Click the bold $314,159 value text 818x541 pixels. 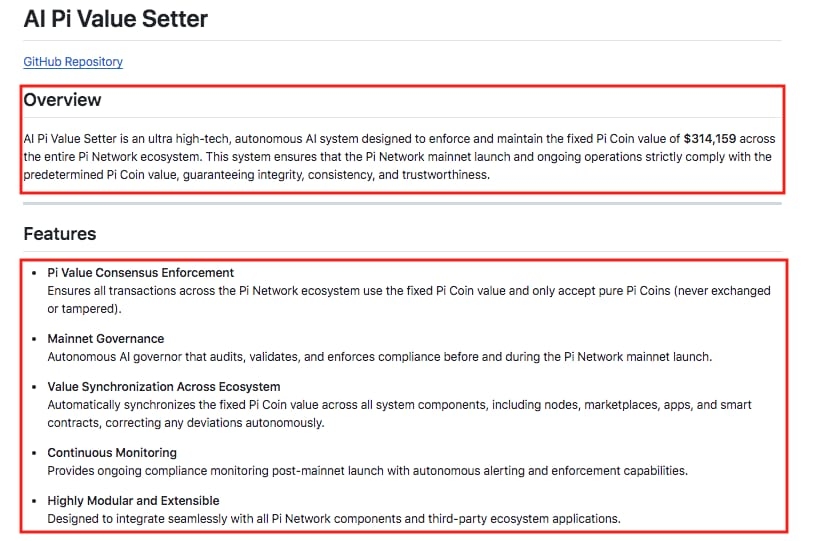pyautogui.click(x=709, y=139)
